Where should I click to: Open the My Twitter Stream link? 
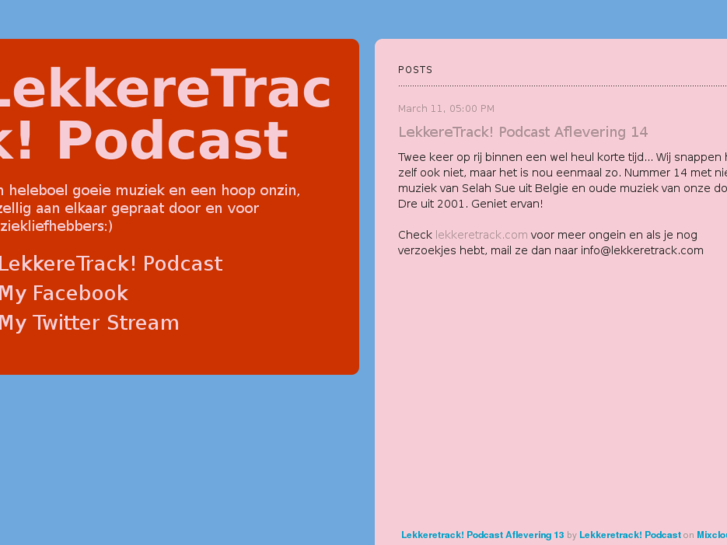(89, 323)
